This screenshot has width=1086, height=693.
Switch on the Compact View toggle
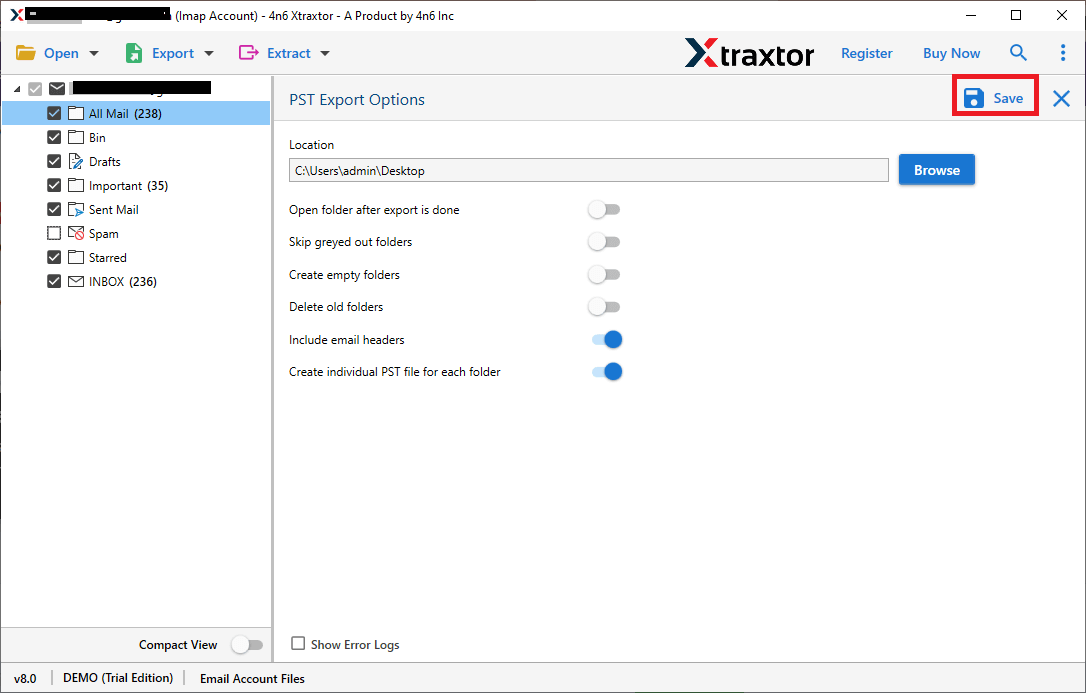(246, 645)
